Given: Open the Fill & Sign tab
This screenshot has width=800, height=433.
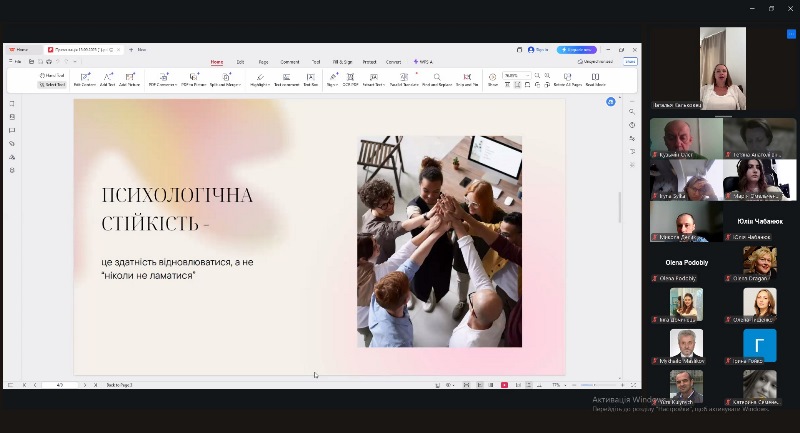Looking at the screenshot, I should click(342, 62).
